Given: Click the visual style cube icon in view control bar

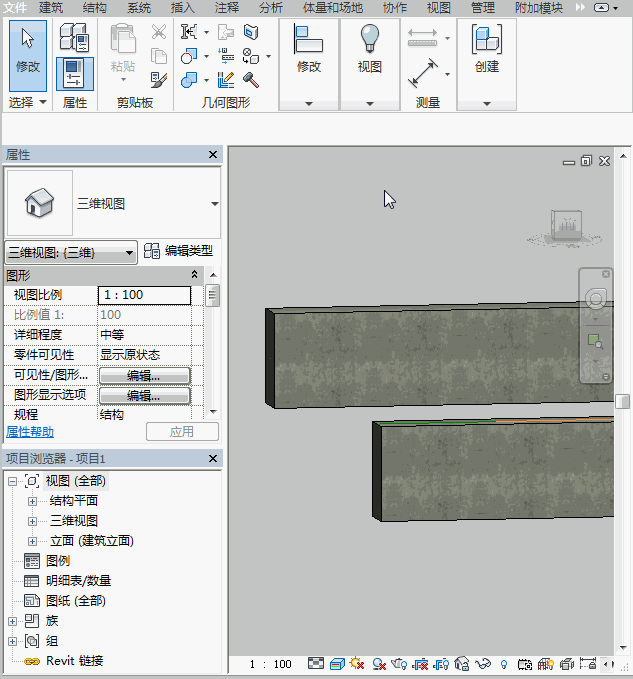Looking at the screenshot, I should (x=337, y=664).
